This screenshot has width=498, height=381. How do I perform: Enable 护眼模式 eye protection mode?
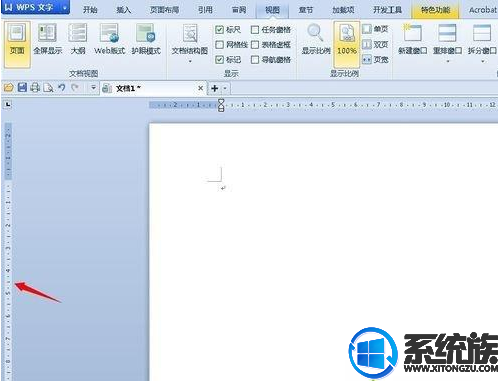coord(146,39)
